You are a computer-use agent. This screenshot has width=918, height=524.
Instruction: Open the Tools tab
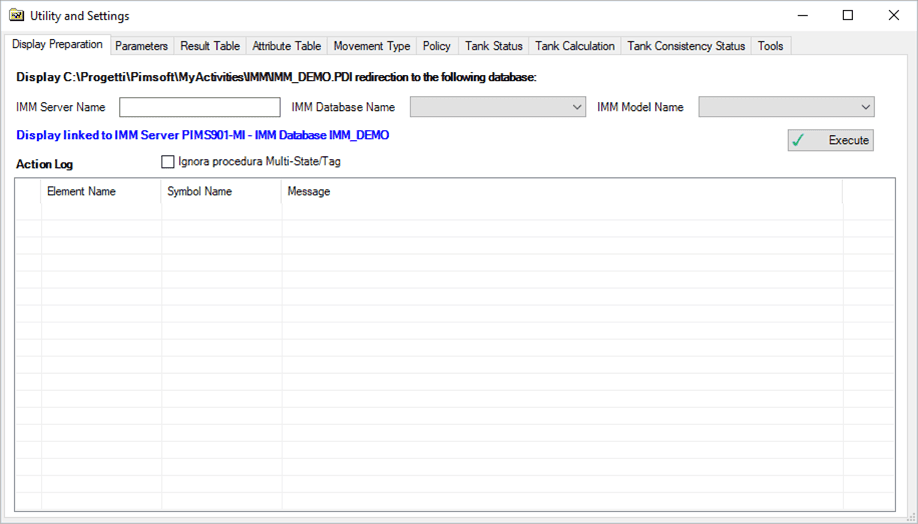770,46
